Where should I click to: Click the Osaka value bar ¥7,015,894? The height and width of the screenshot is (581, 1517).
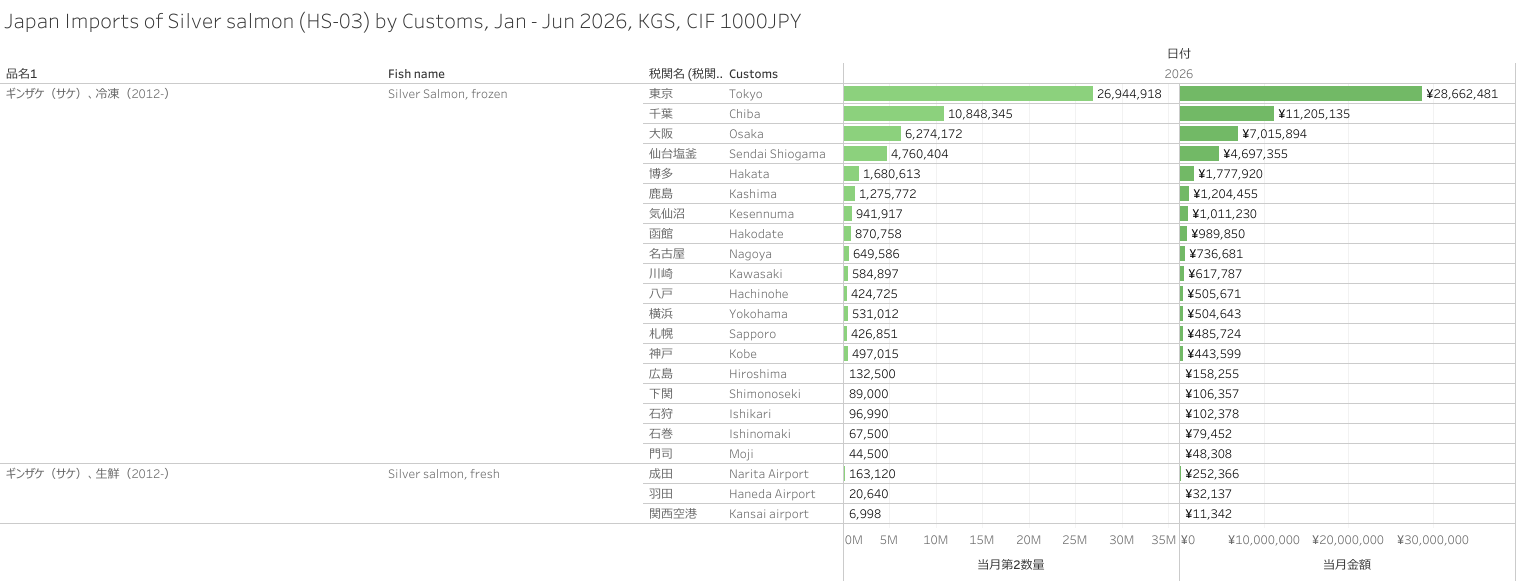point(1209,134)
